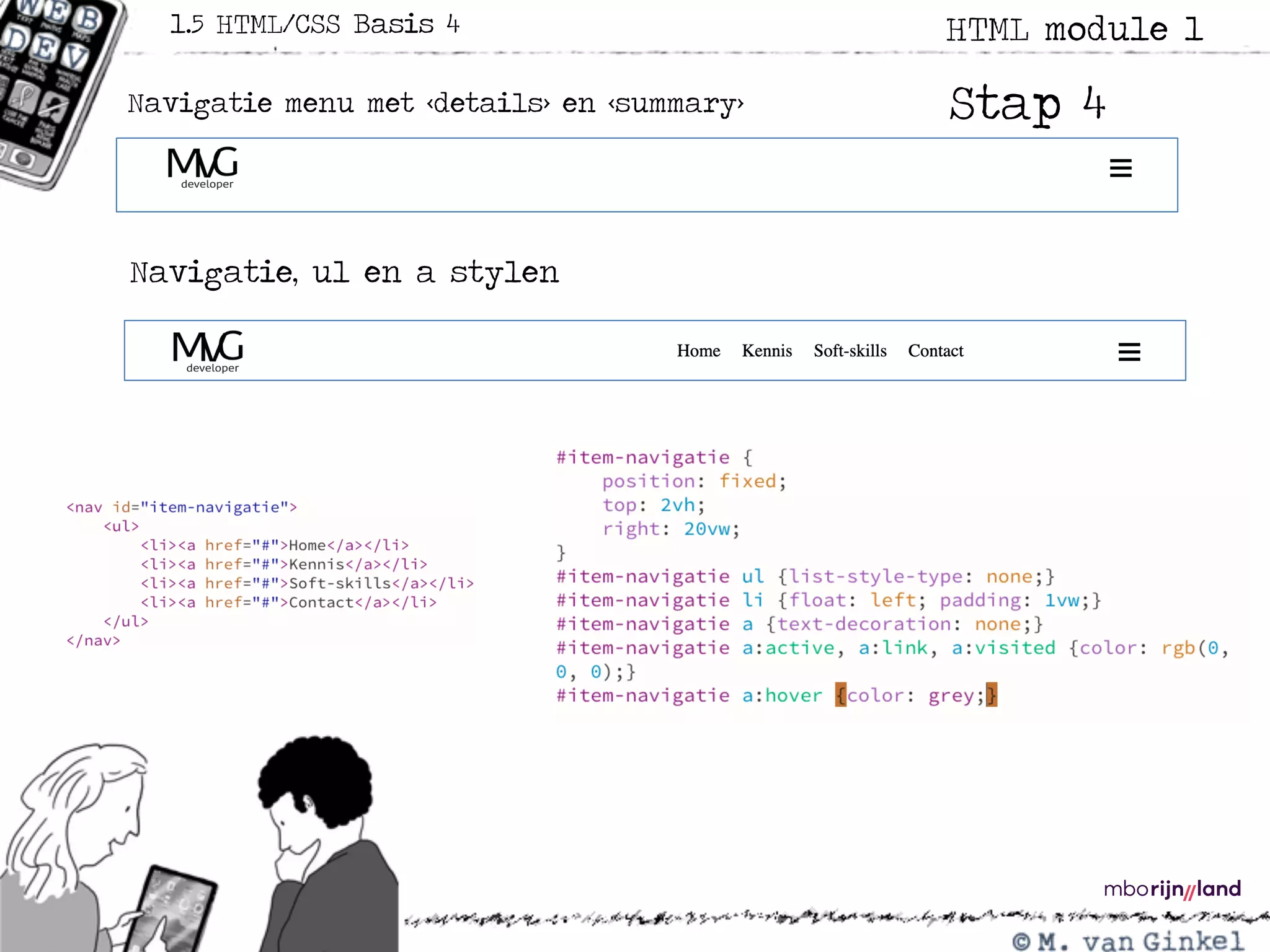Click the CSS line 'right: 20vw;'
Viewport: 1270px width, 952px height.
pyautogui.click(x=671, y=529)
